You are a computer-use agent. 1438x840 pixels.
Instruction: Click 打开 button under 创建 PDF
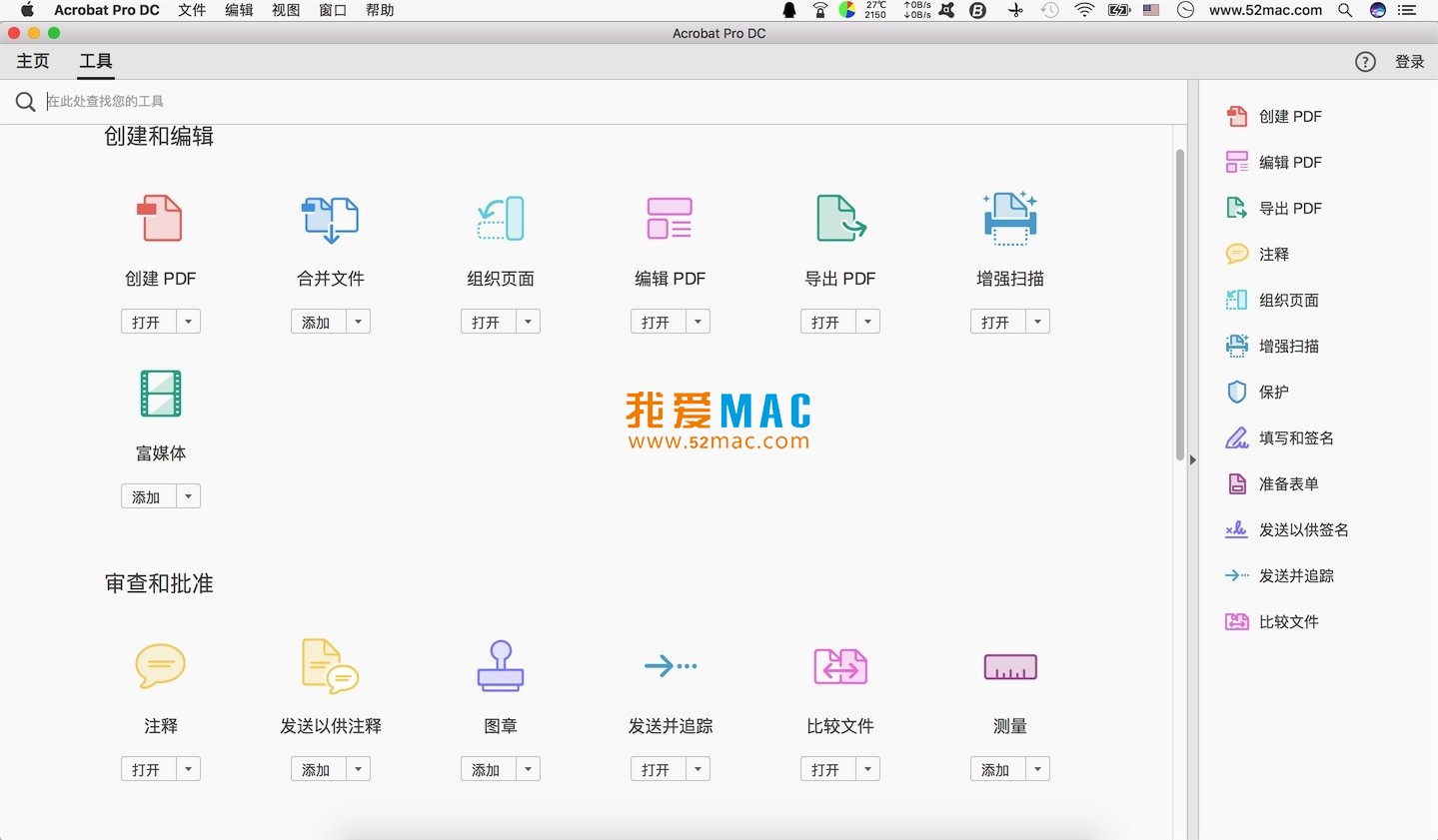pos(149,322)
